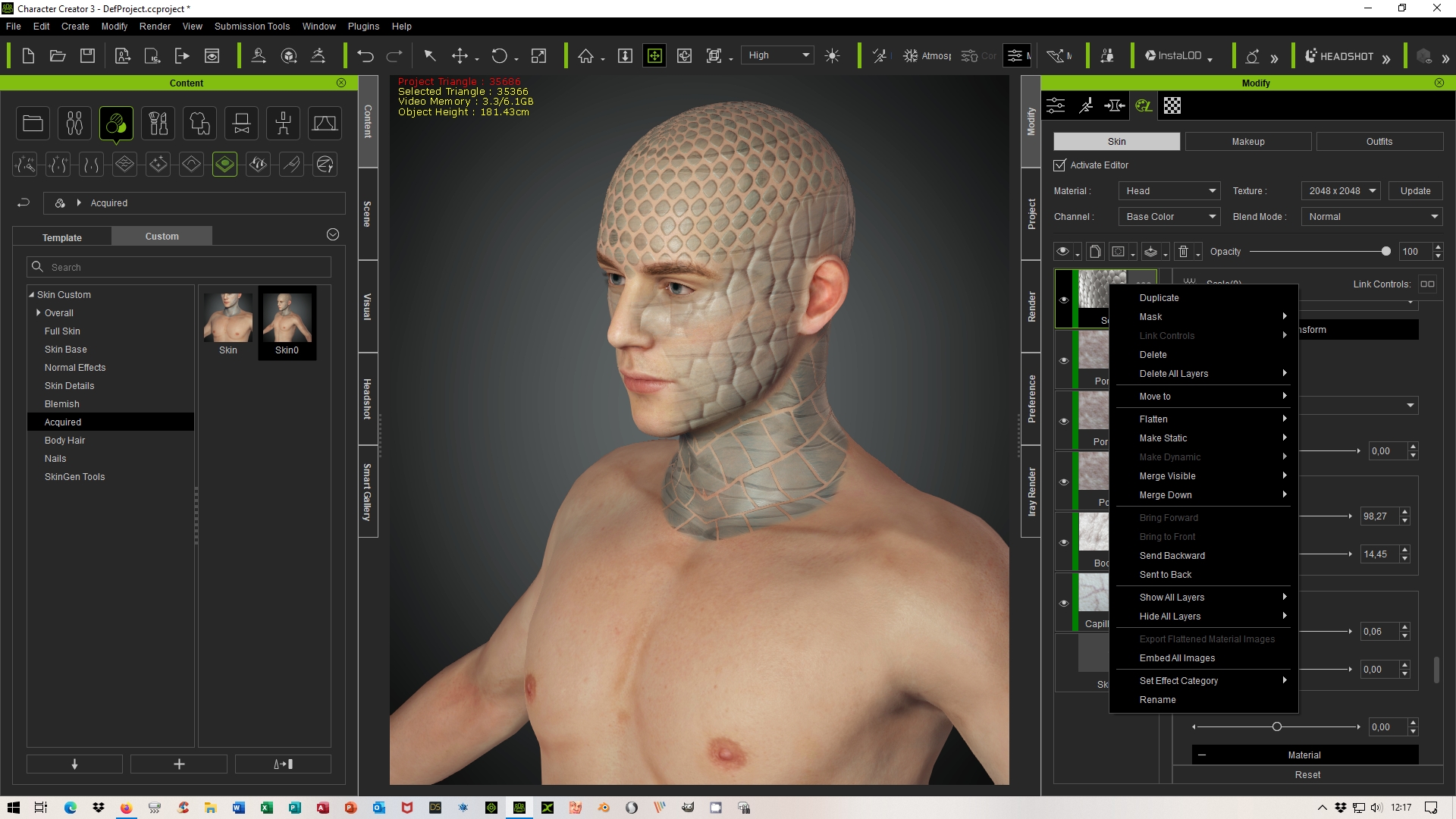Expand the Overall tree node
The height and width of the screenshot is (819, 1456).
pos(39,313)
